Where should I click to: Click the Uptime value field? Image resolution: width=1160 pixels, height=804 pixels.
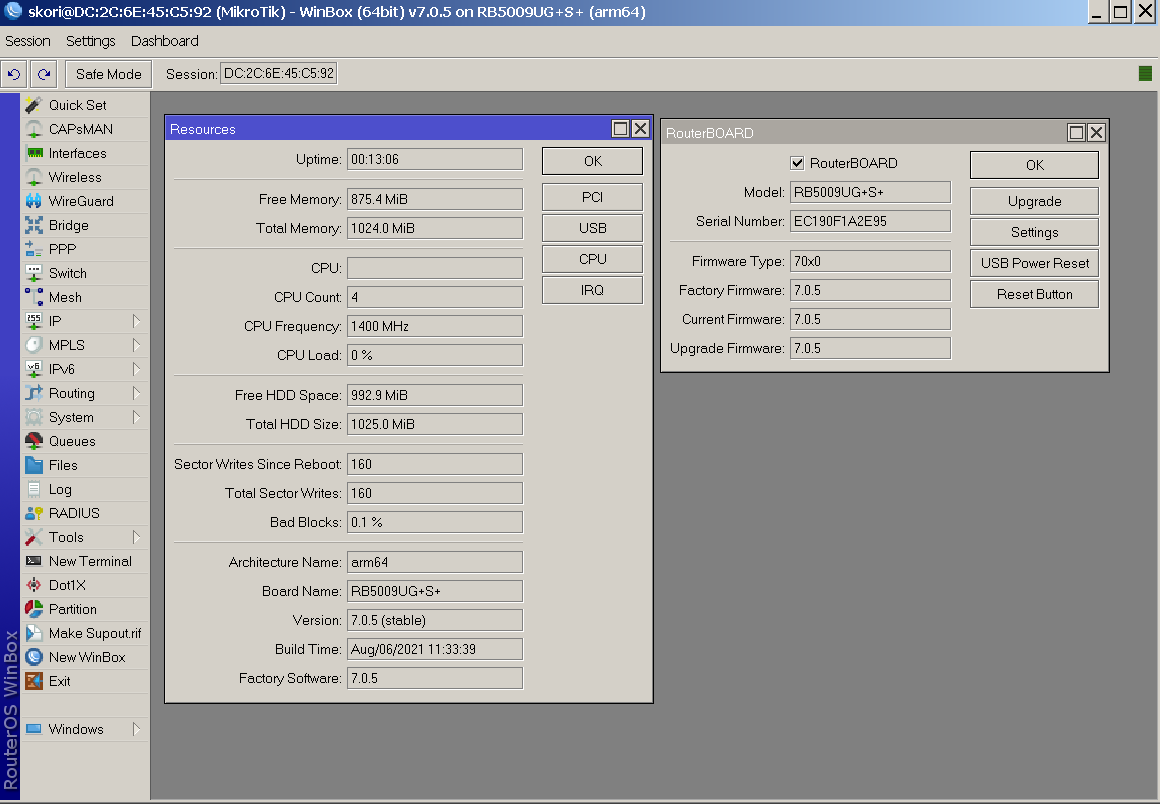435,160
